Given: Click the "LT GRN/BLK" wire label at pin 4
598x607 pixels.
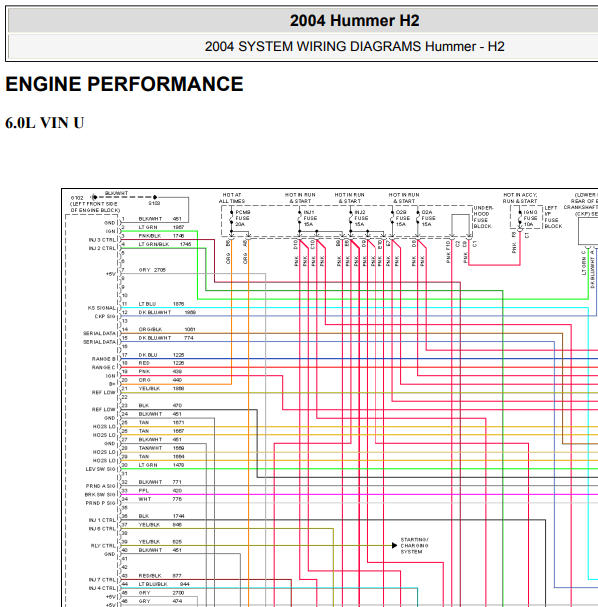Looking at the screenshot, I should point(154,244).
